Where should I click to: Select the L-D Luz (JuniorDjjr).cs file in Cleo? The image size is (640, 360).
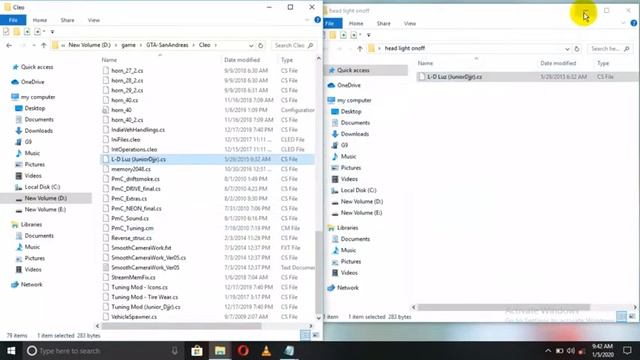click(207, 159)
